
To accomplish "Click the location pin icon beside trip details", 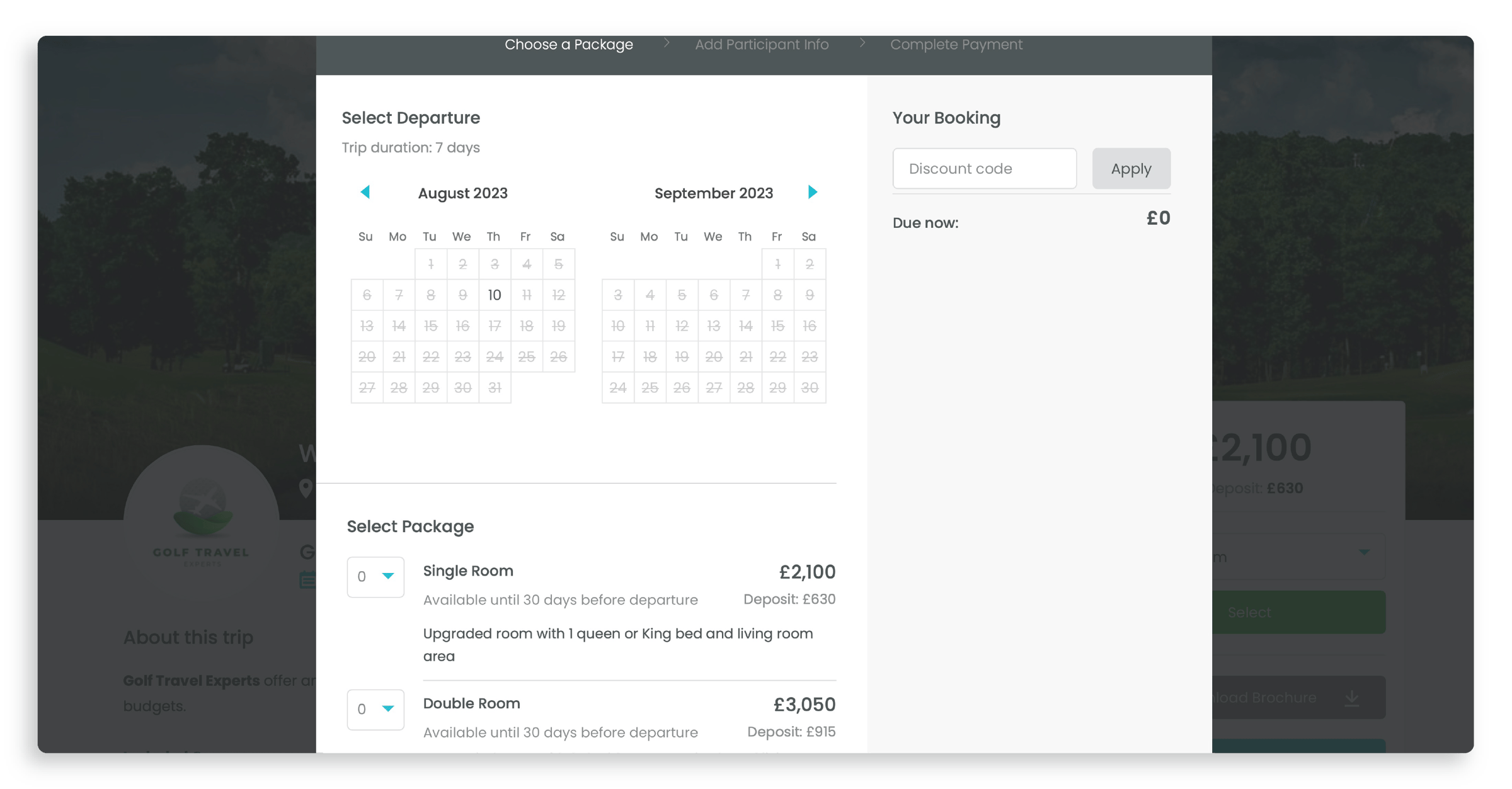I will [305, 489].
